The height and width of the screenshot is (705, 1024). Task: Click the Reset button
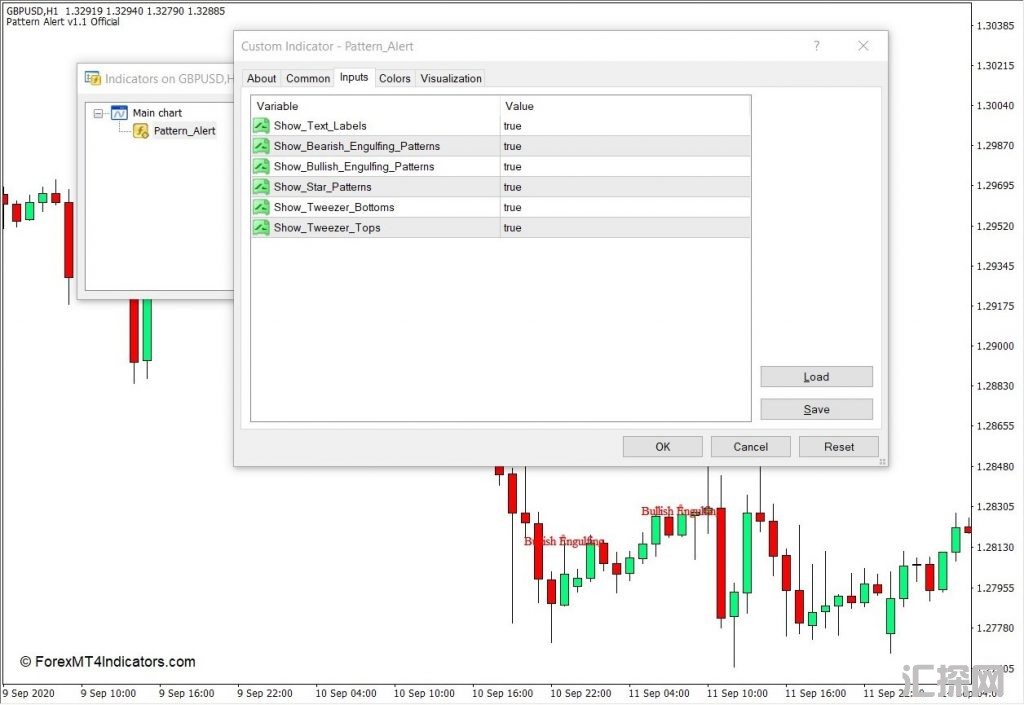tap(839, 447)
